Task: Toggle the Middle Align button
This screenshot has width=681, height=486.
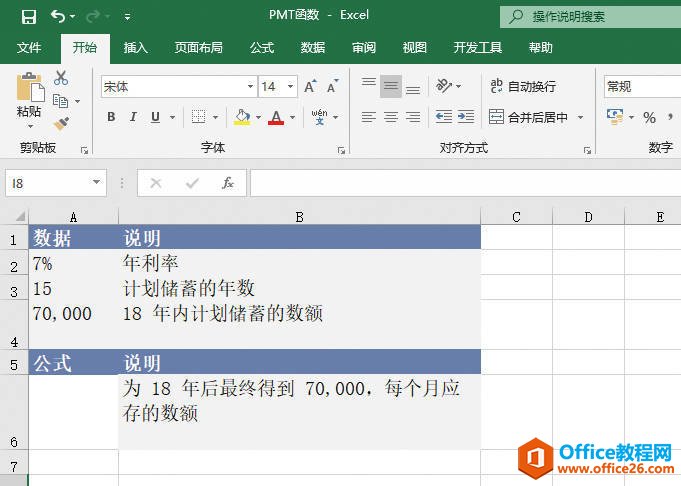Action: click(x=391, y=86)
